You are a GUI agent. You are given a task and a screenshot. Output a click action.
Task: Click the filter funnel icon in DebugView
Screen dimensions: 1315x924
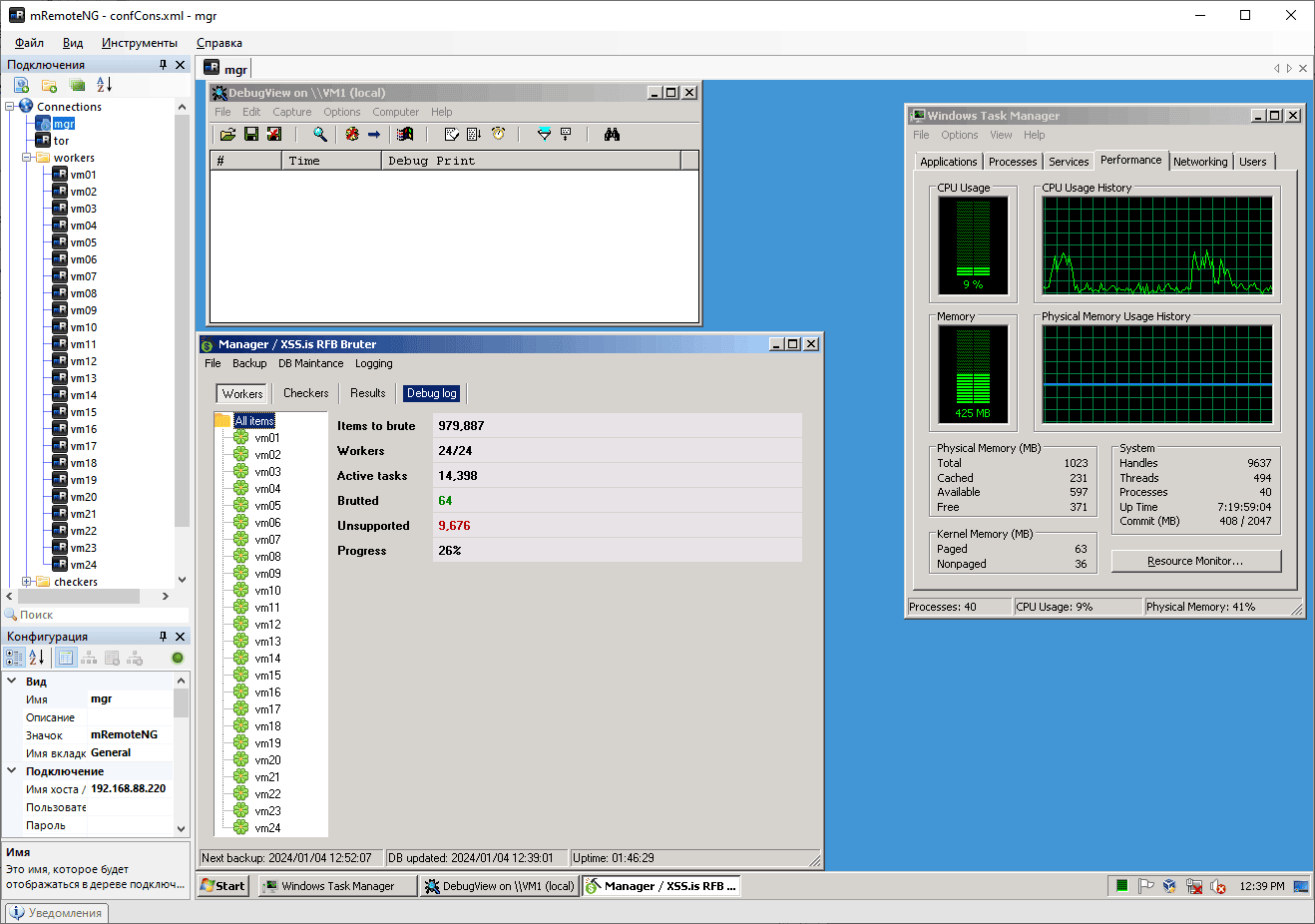click(x=544, y=134)
